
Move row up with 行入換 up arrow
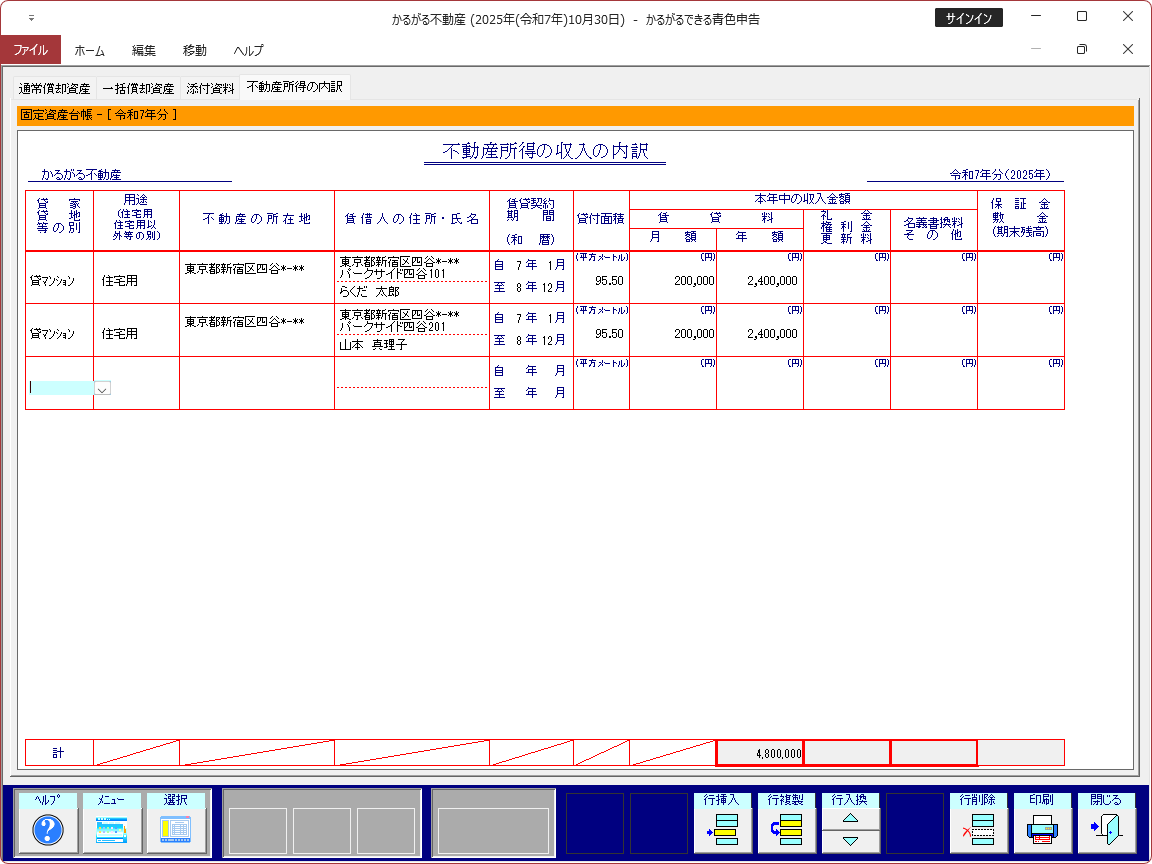pos(850,818)
